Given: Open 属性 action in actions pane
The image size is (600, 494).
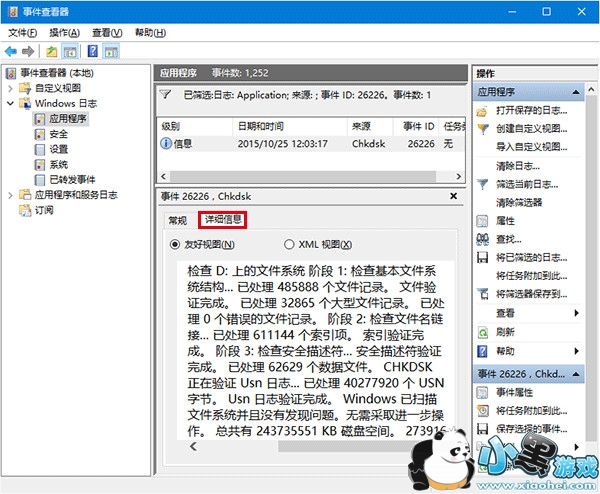Looking at the screenshot, I should click(x=505, y=221).
